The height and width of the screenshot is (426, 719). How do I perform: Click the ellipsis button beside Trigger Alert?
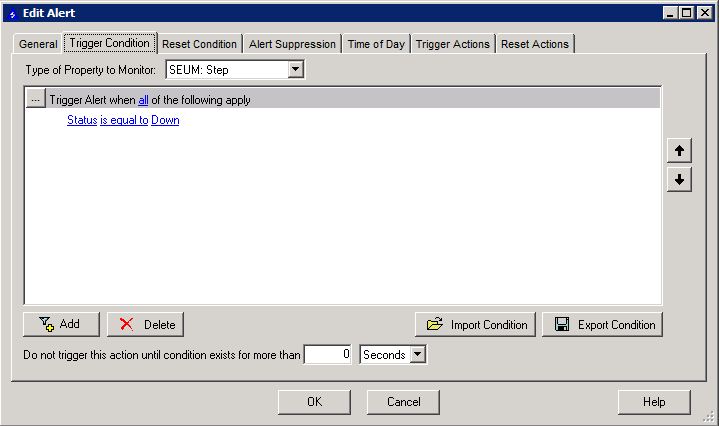coord(35,99)
